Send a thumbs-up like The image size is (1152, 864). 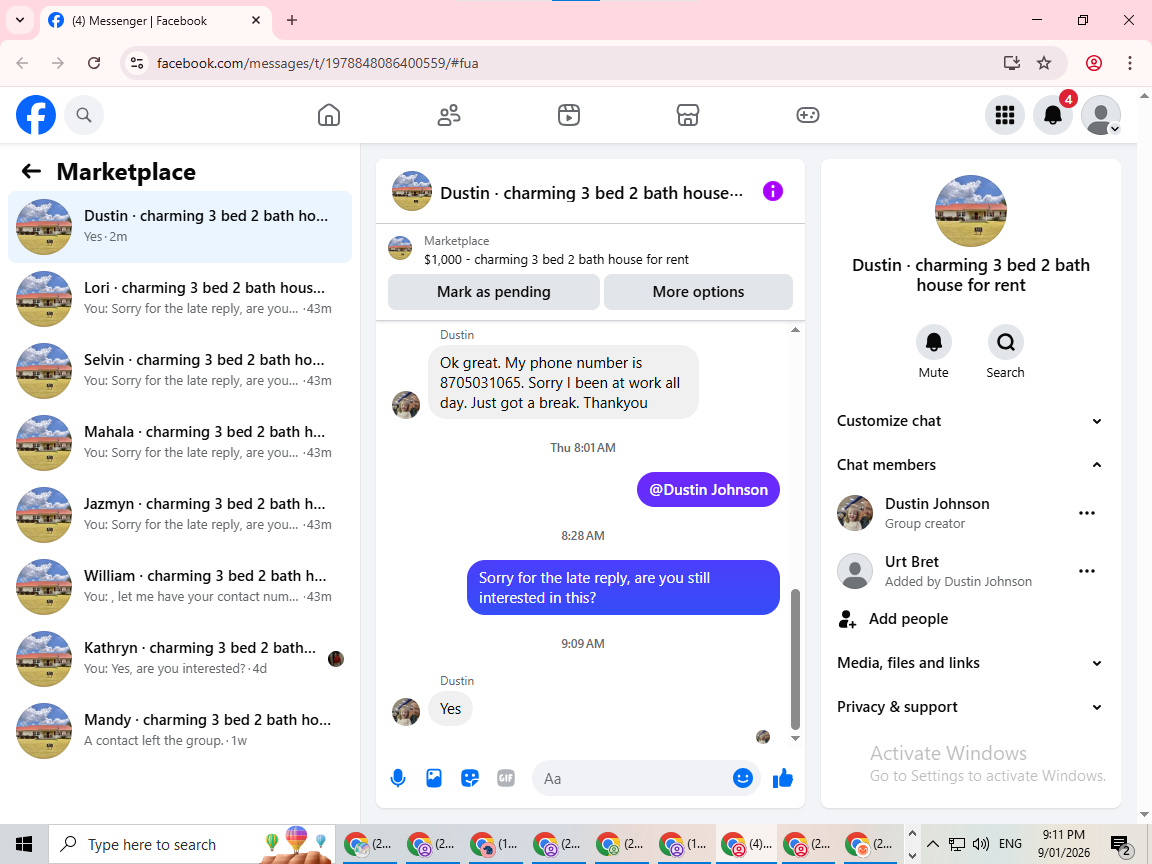[x=782, y=778]
